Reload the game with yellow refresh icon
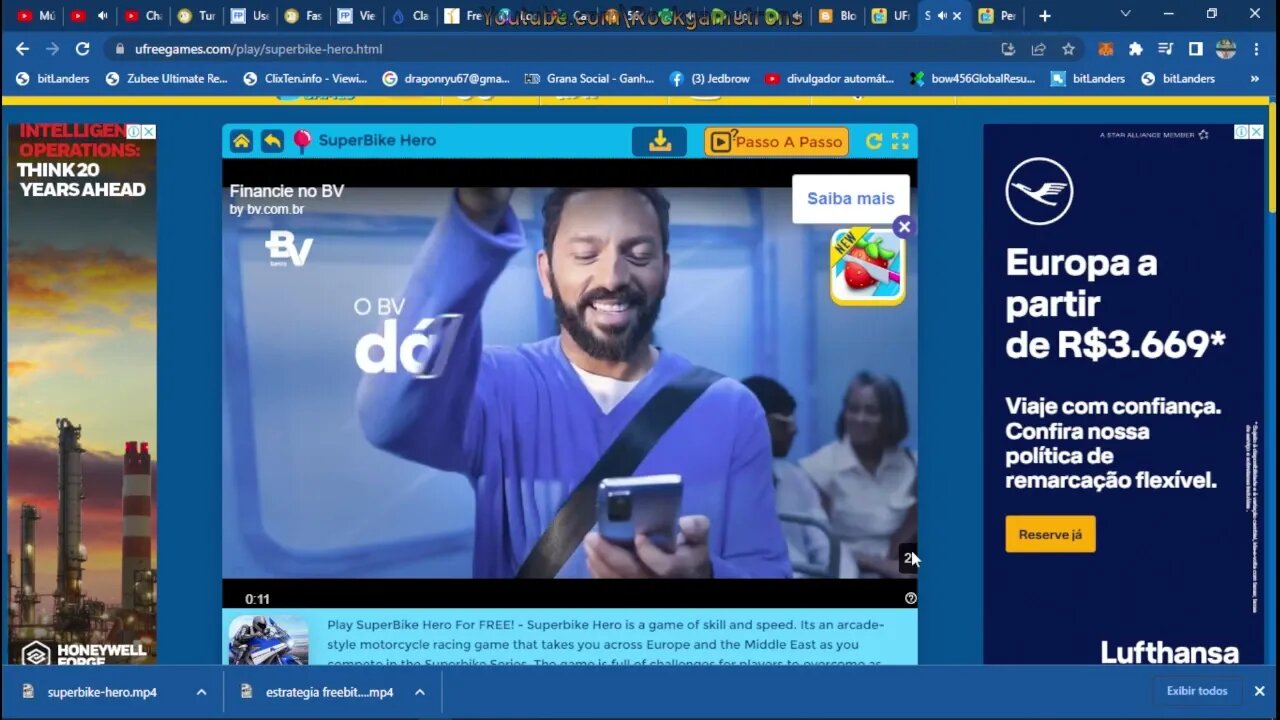Screen dimensions: 1280x720 coord(874,141)
